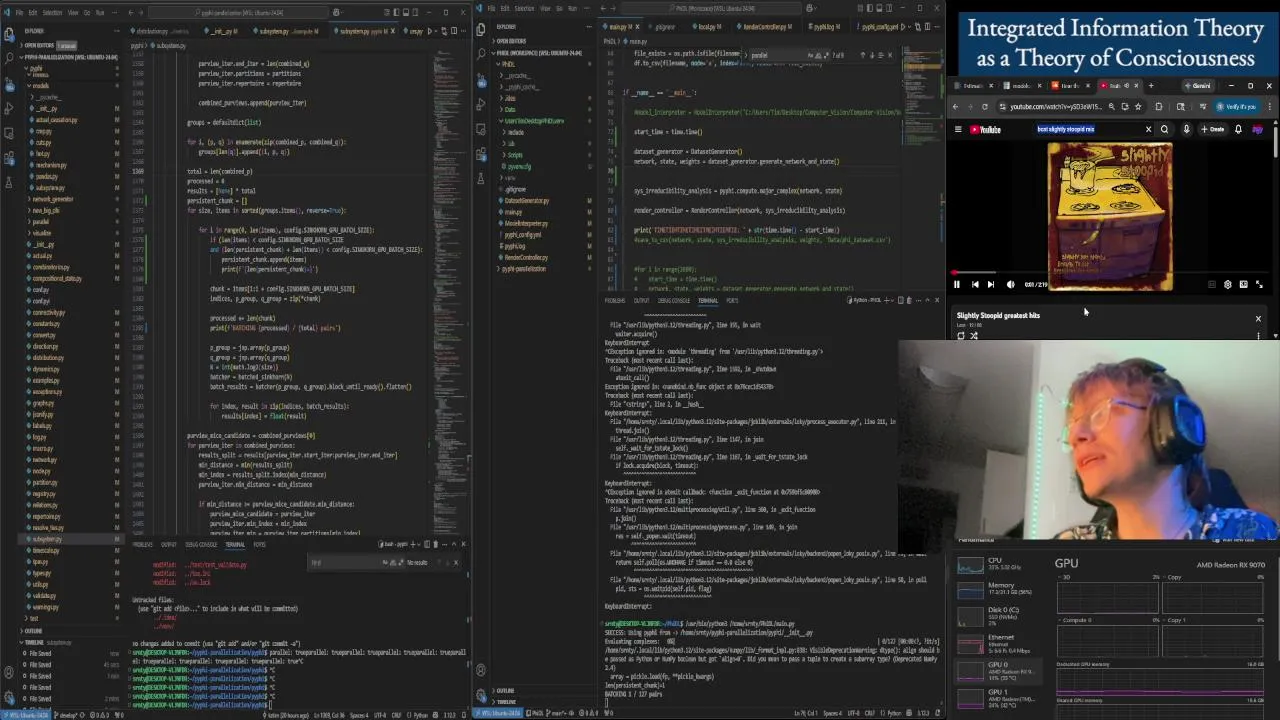
Task: Open YouTube hamburger guide menu
Action: click(958, 129)
